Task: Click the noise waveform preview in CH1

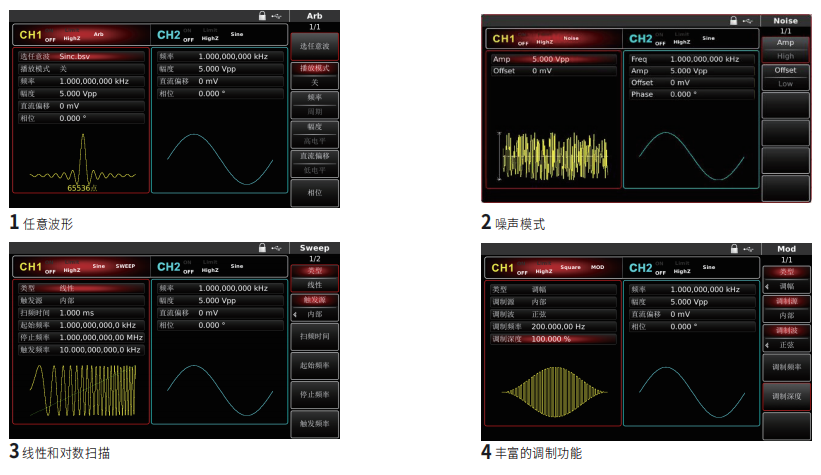Action: (x=554, y=156)
